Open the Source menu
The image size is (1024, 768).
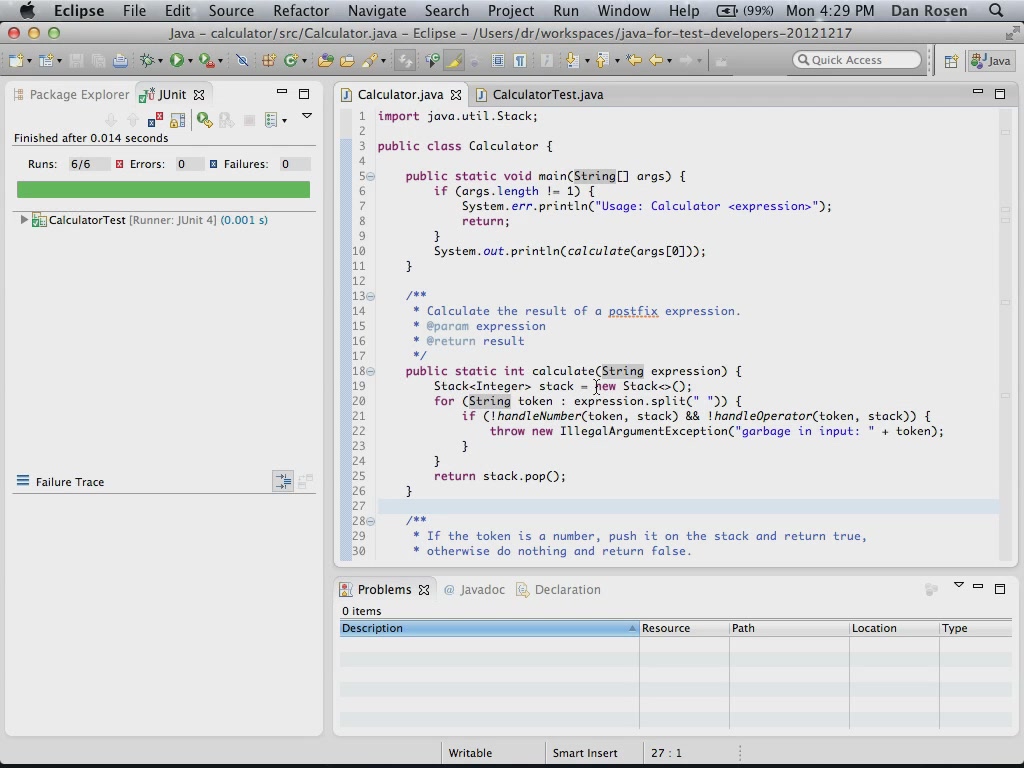pos(231,11)
